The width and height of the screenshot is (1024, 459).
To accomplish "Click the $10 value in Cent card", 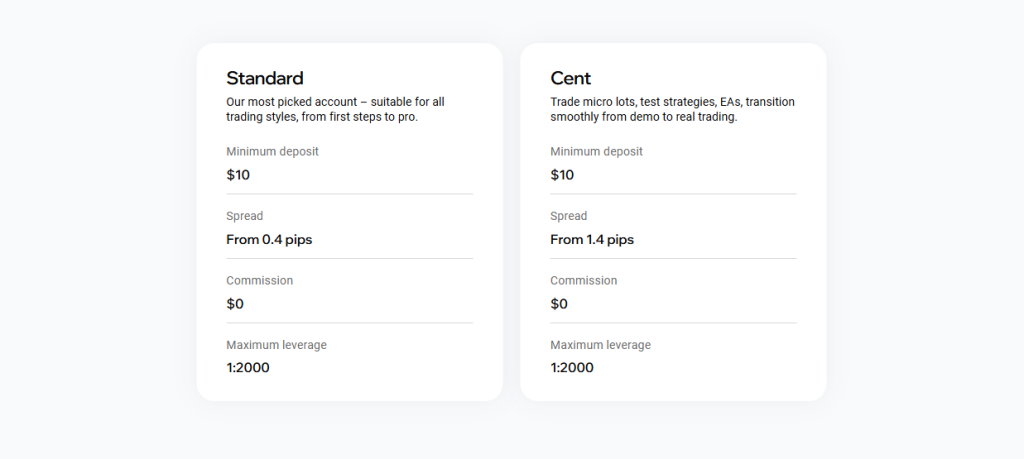I will point(562,175).
